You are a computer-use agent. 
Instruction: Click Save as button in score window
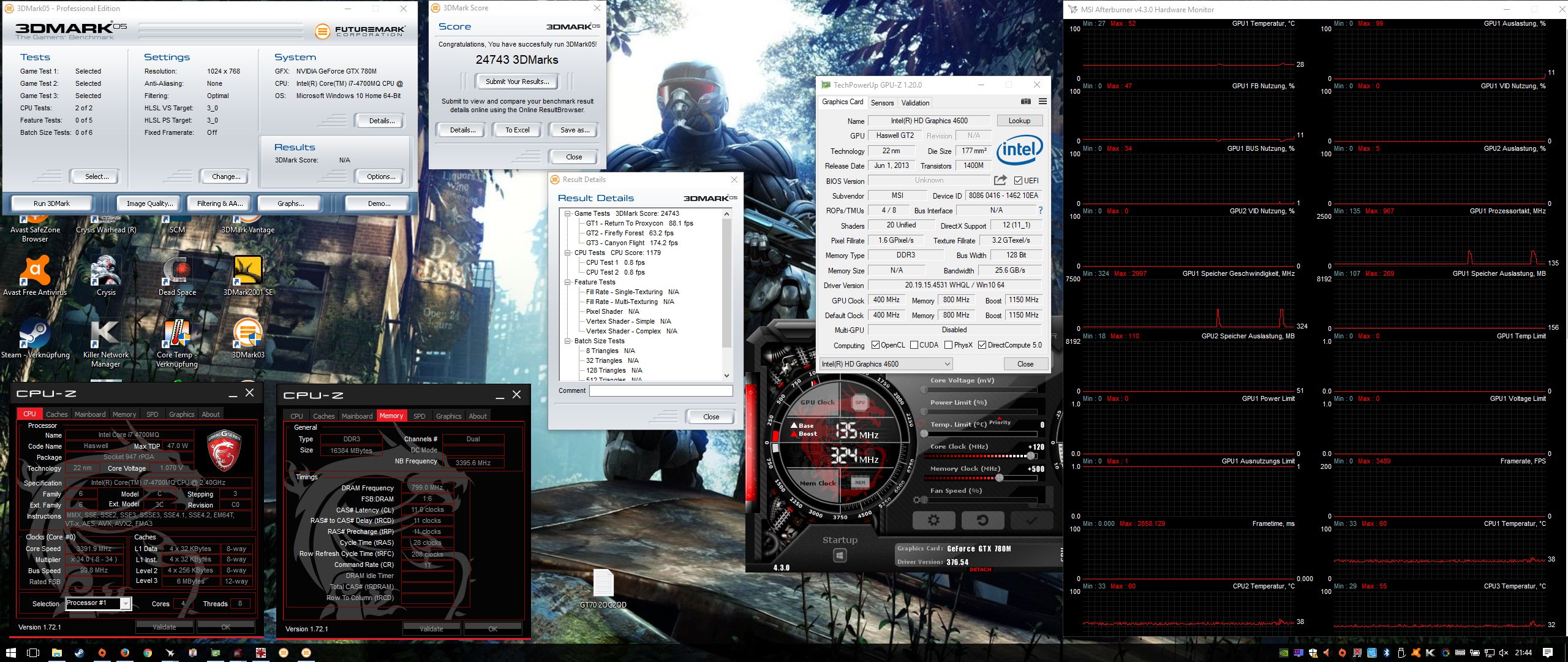575,130
